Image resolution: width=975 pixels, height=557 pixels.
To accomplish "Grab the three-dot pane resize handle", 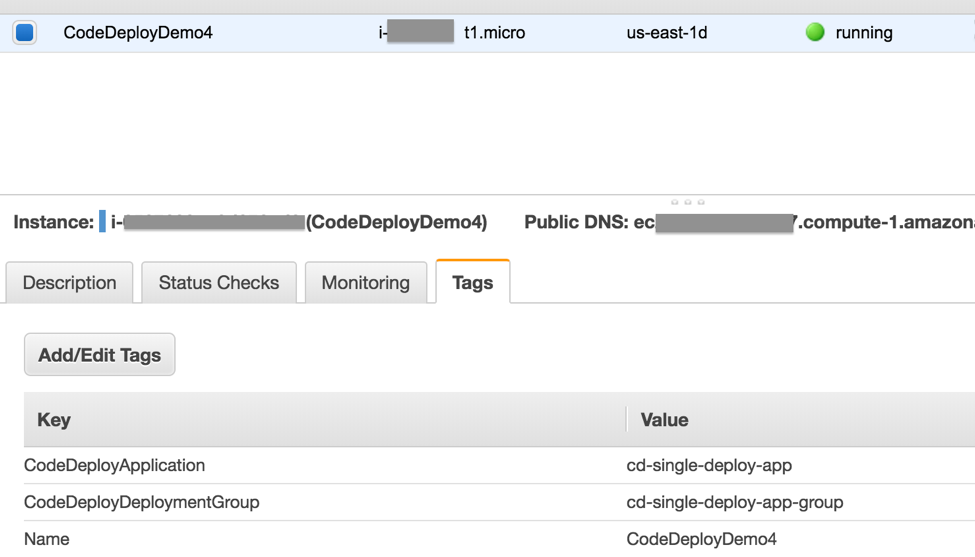I will point(688,202).
